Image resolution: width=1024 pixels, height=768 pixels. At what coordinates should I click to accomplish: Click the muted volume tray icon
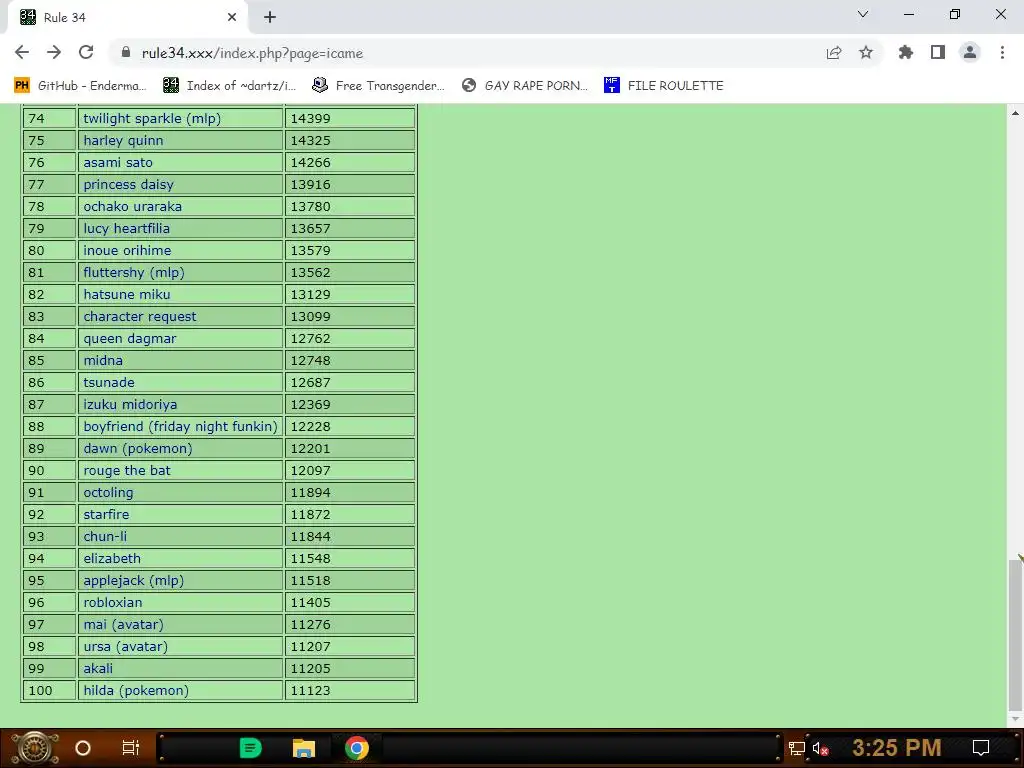(820, 748)
